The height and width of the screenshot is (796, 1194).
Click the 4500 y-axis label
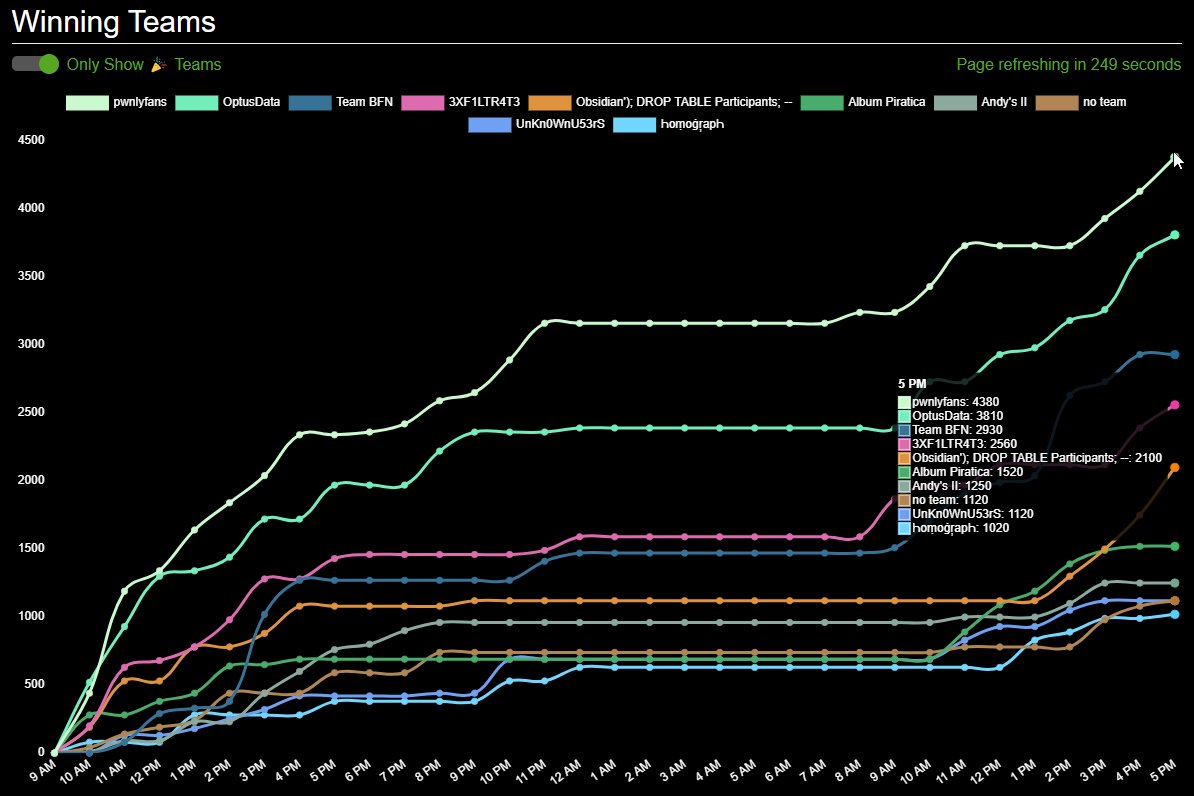click(x=31, y=140)
